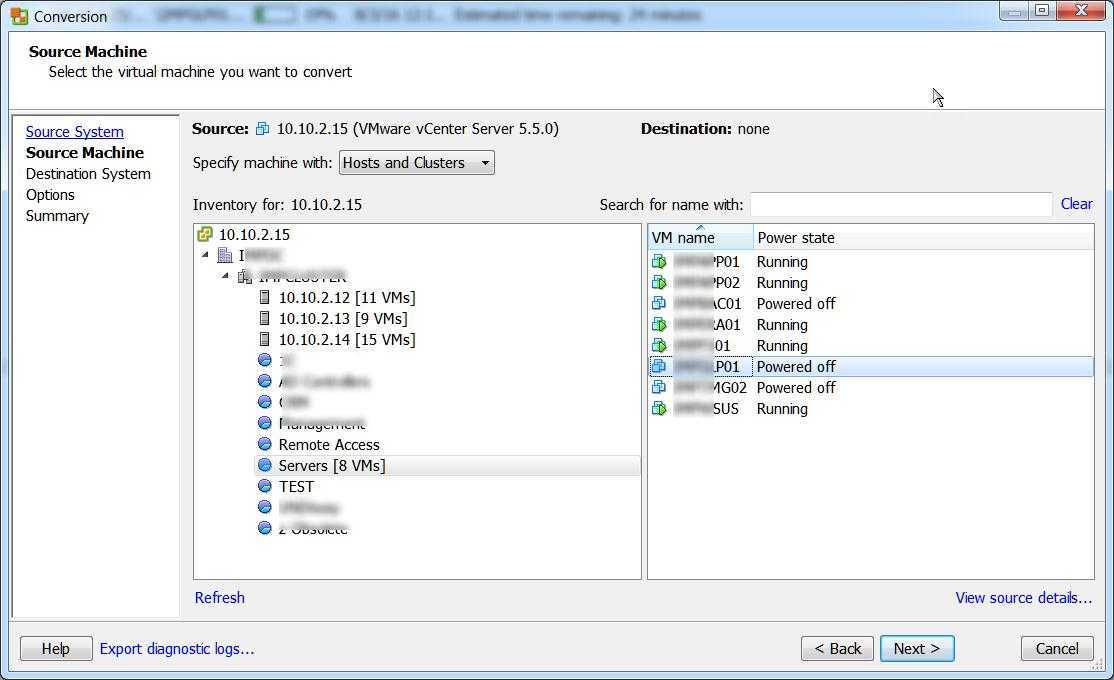
Task: Click the resource pool icon for Management
Action: tap(265, 423)
